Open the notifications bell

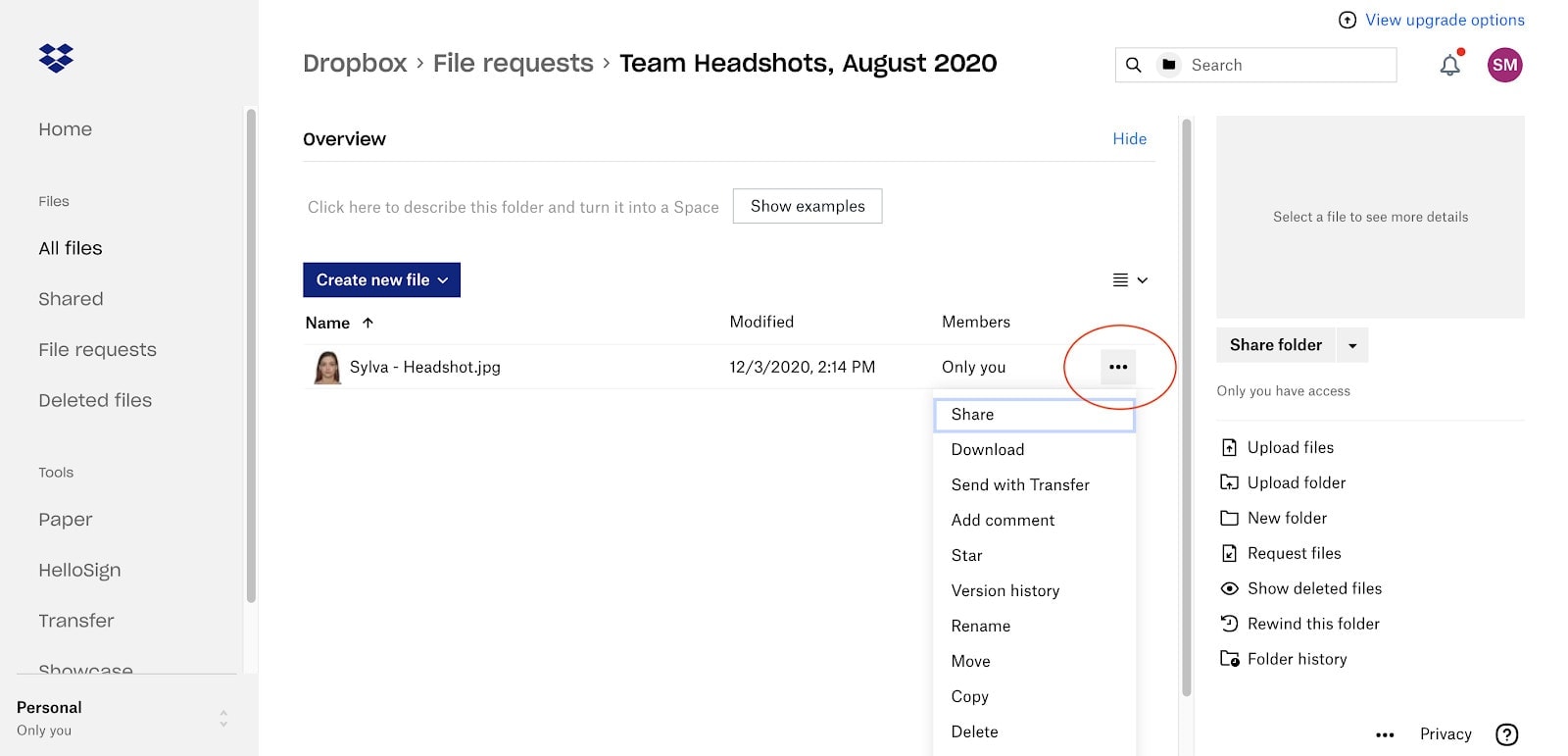click(1450, 65)
